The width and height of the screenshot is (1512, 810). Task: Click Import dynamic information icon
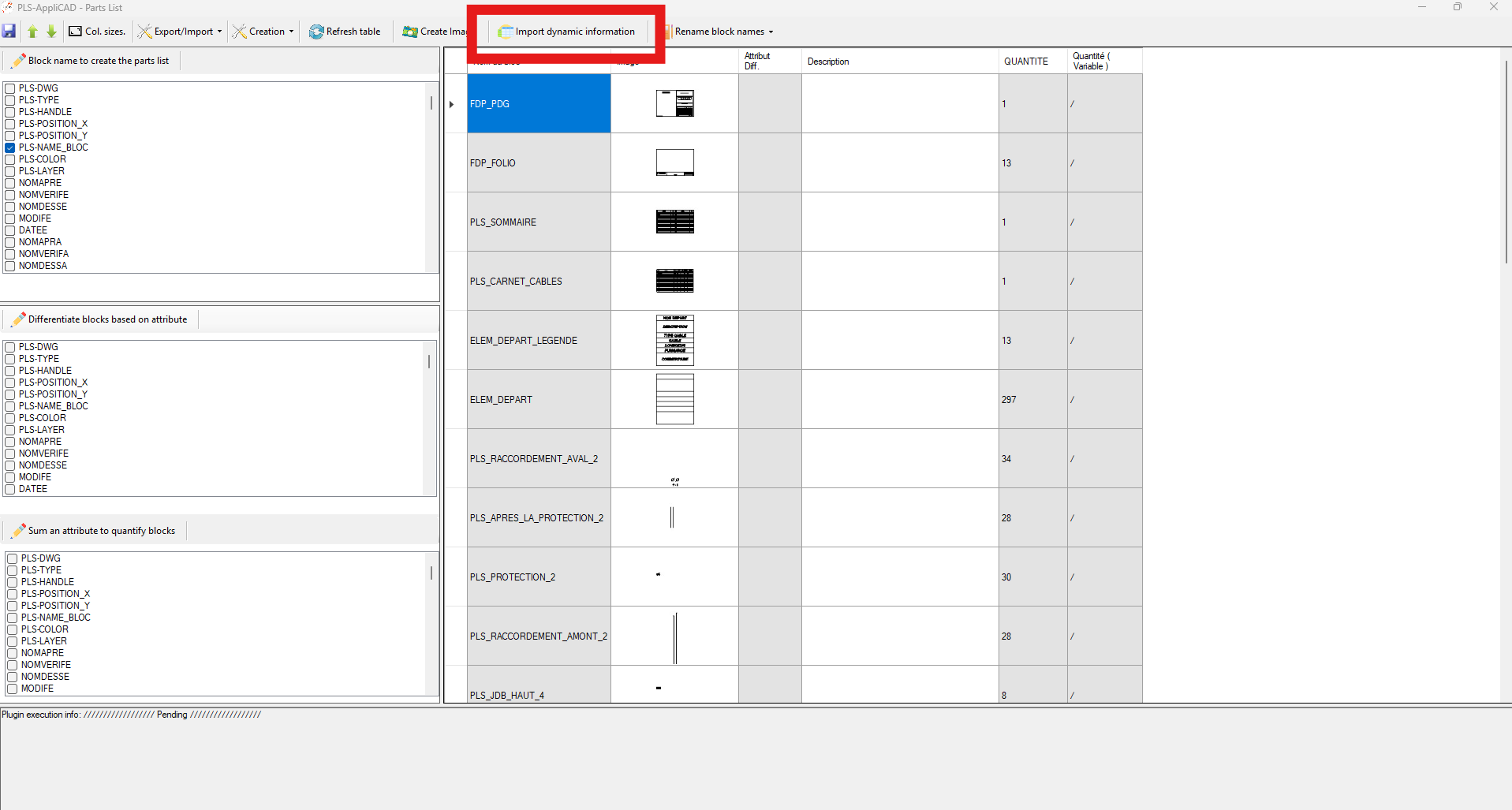tap(506, 32)
